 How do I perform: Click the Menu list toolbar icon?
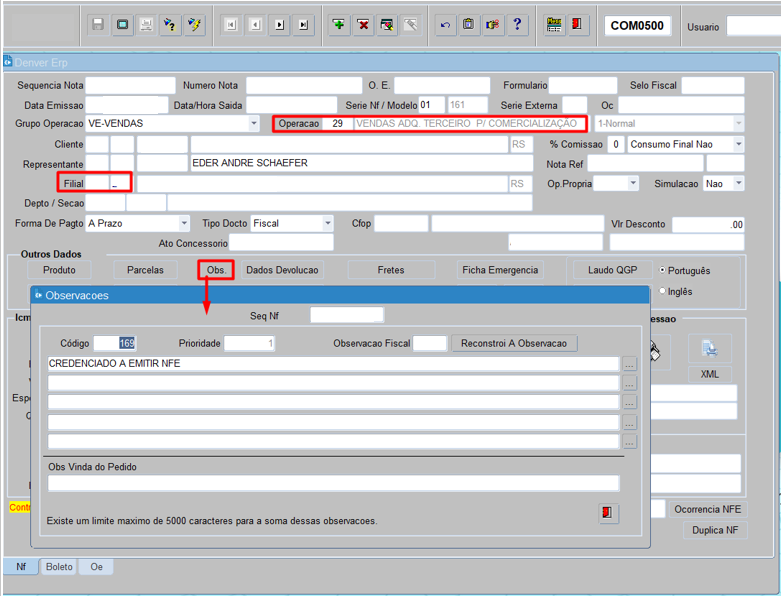[x=554, y=24]
